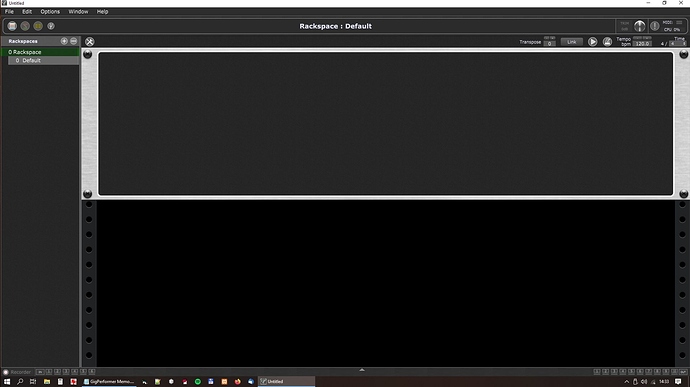Open the tuner icon in top toolbar

[51, 26]
